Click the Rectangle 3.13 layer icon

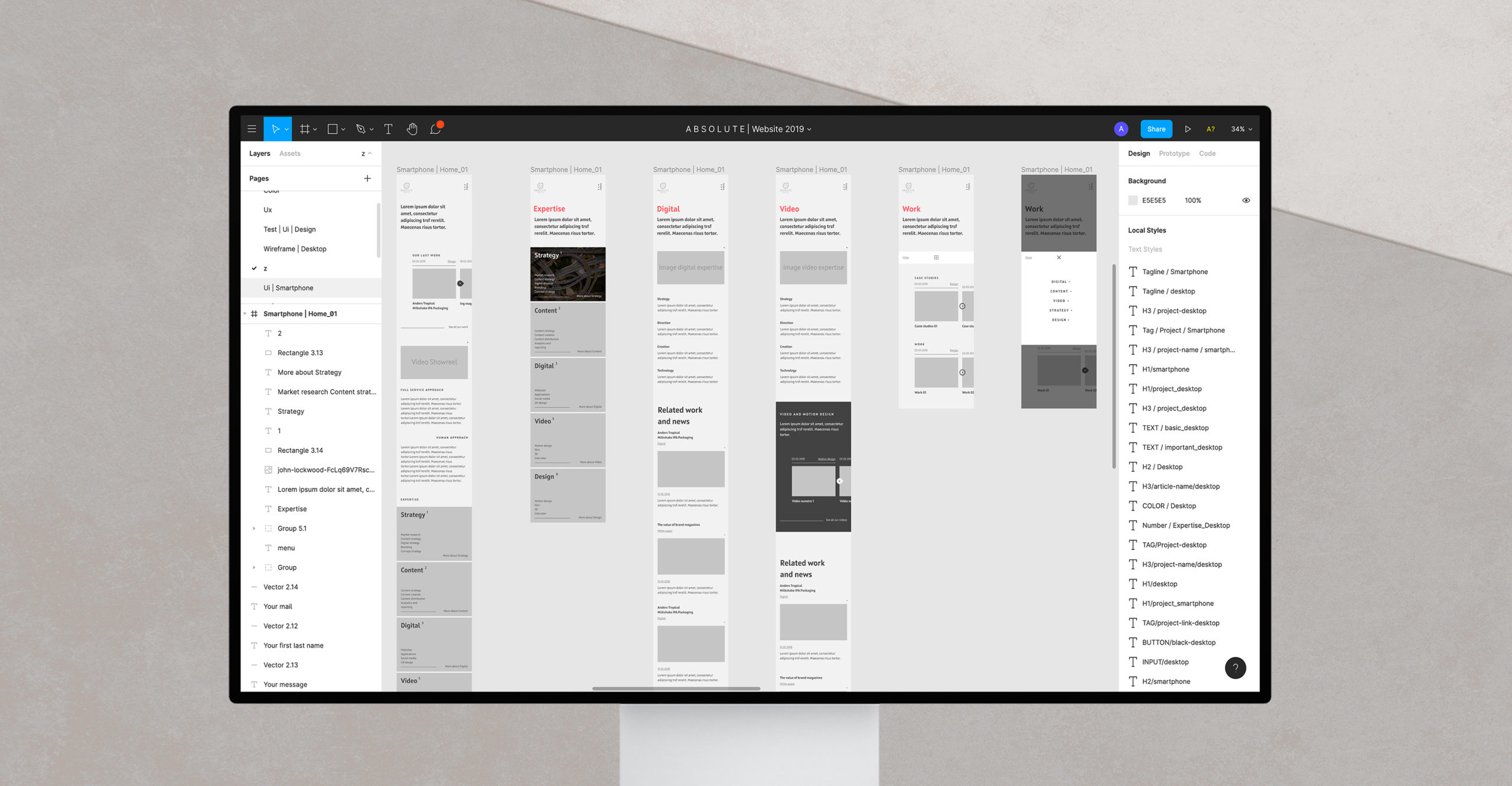coord(268,353)
